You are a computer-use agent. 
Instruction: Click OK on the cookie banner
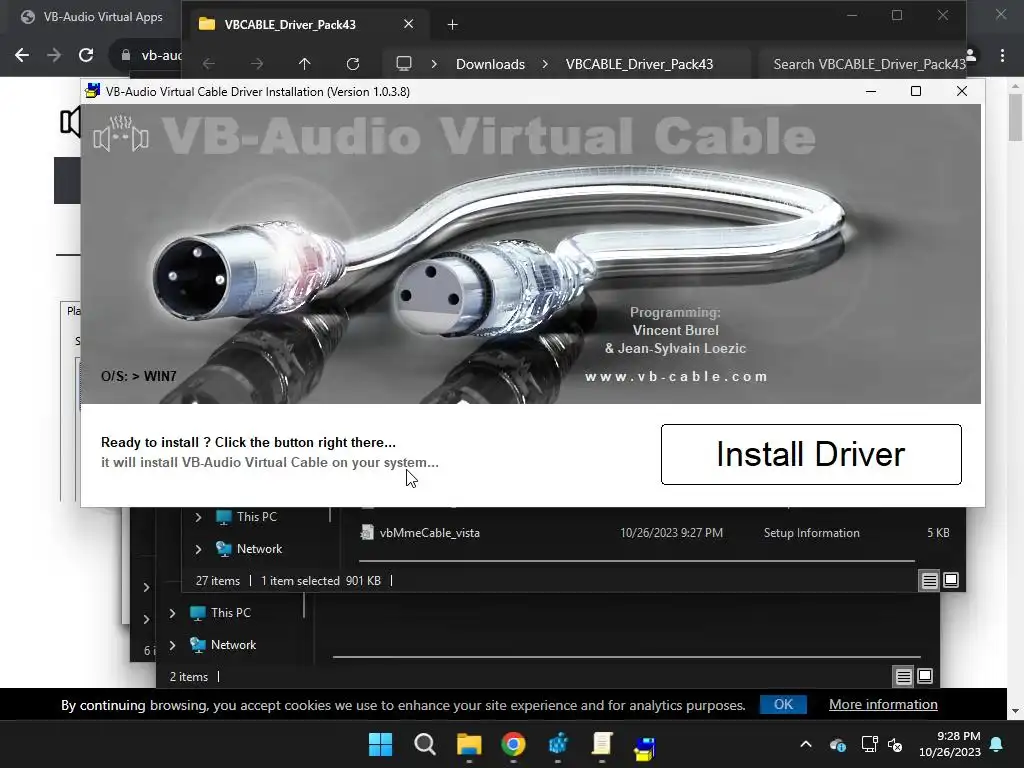point(783,705)
